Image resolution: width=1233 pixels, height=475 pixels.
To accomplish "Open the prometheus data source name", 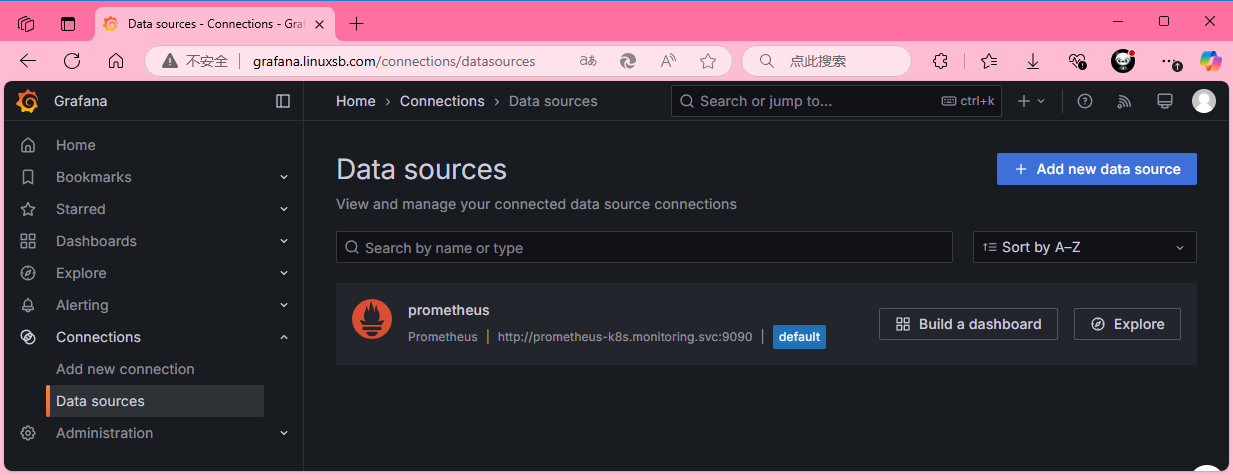I will (449, 310).
